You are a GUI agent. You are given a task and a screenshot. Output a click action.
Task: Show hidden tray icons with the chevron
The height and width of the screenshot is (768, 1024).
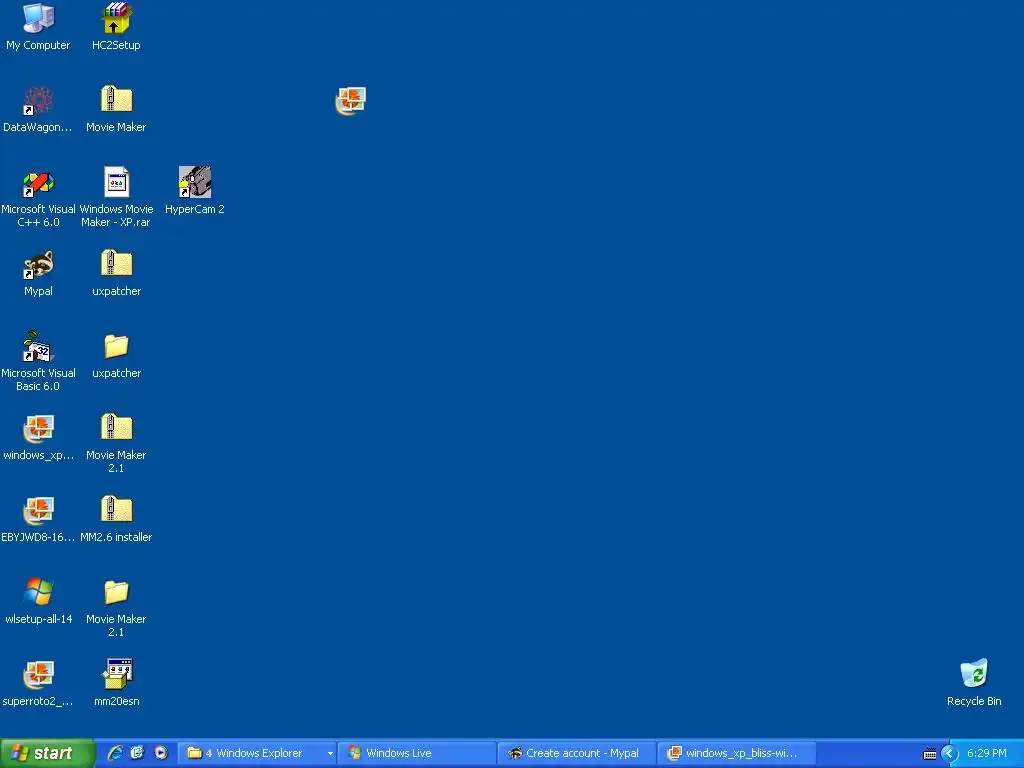coord(950,754)
